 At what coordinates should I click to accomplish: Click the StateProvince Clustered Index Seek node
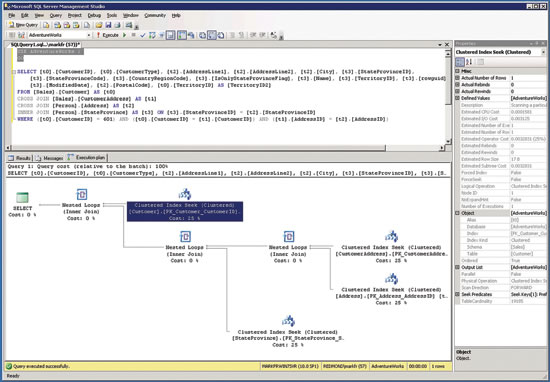[288, 331]
